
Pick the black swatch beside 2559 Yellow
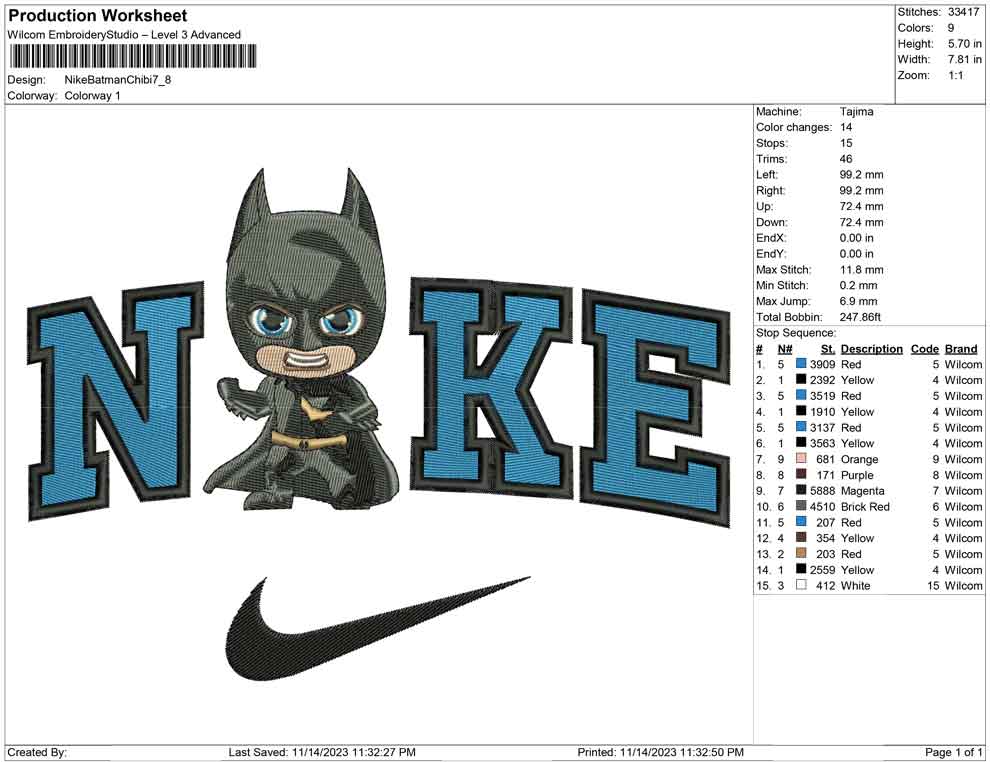pyautogui.click(x=801, y=569)
